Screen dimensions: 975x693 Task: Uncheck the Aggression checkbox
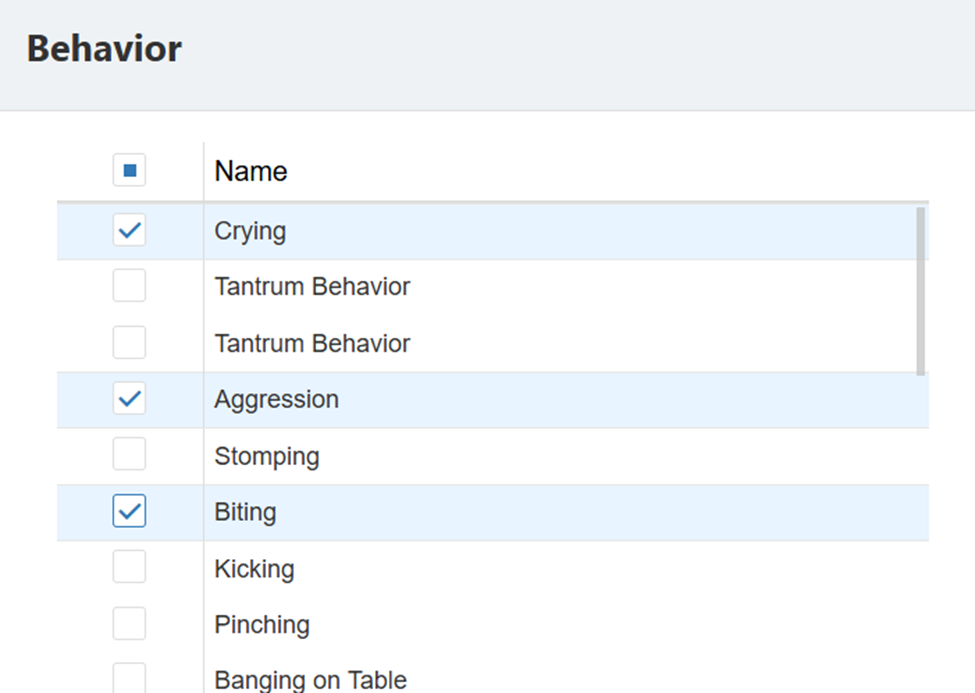coord(129,398)
